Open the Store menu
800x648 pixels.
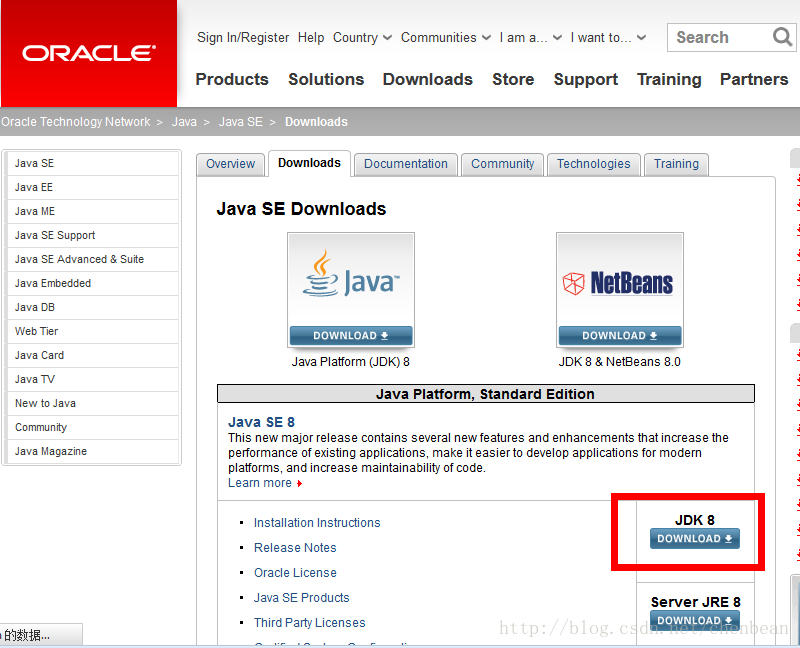[513, 80]
